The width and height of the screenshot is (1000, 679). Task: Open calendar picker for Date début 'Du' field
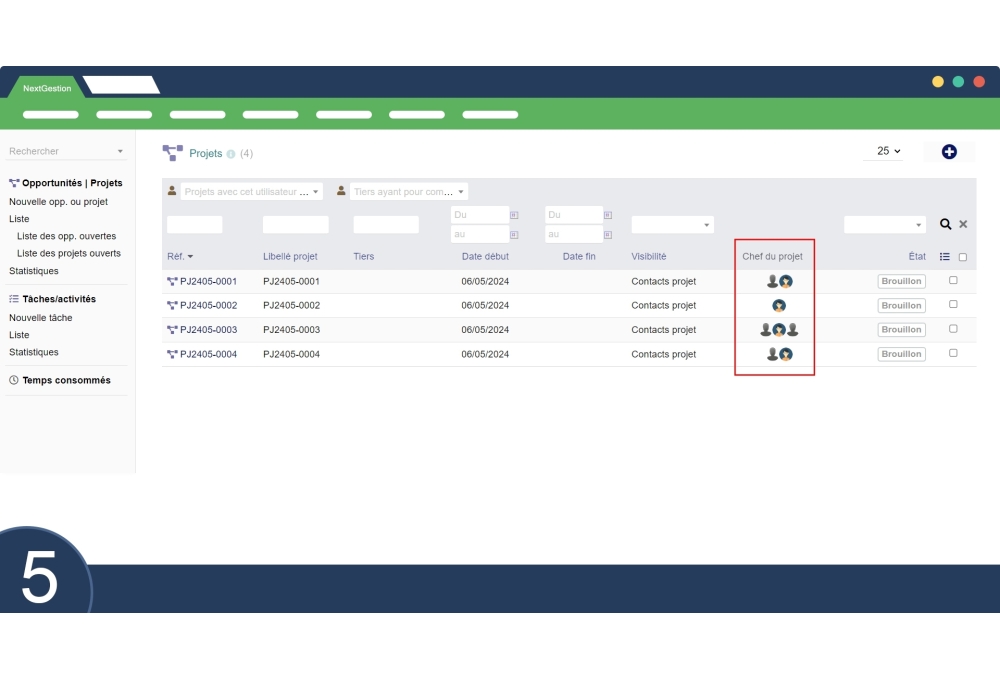514,215
